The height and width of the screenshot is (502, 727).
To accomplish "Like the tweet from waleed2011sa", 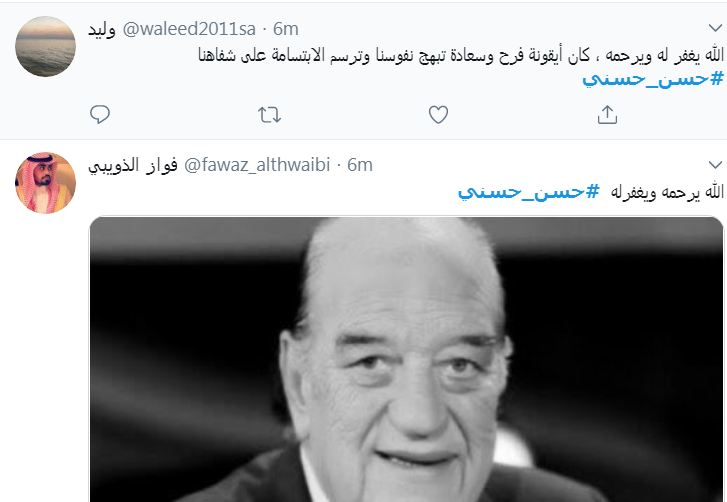I will [438, 114].
